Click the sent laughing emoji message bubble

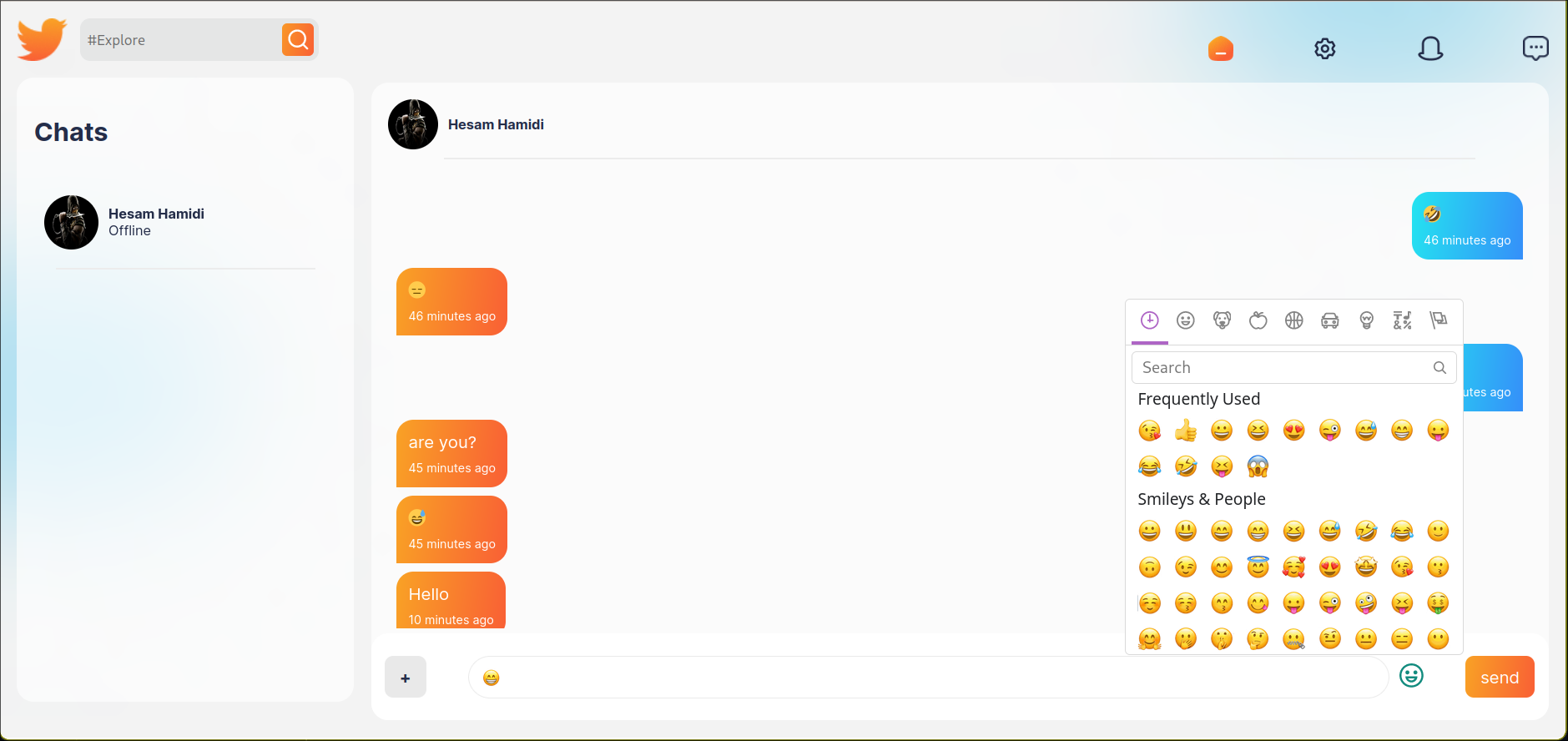click(1467, 226)
